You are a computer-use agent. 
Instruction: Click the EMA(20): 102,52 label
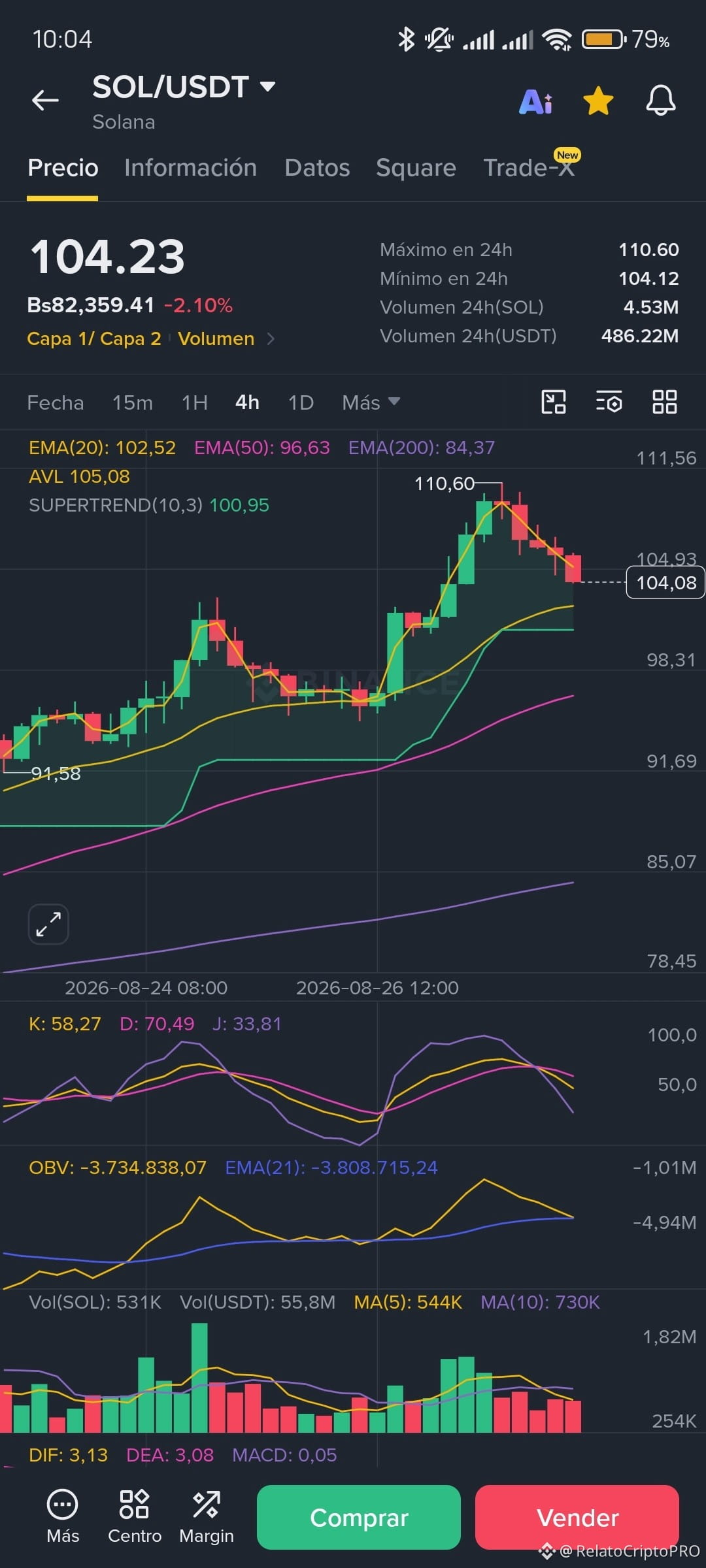tap(103, 448)
